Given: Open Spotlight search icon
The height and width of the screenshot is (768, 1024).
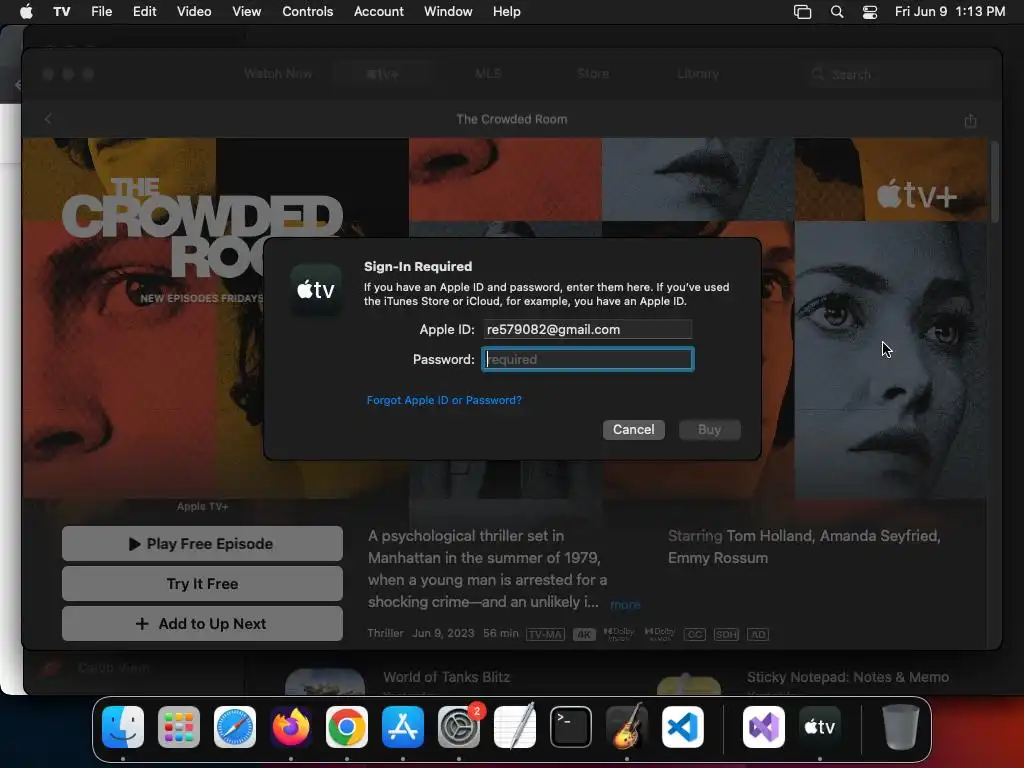Looking at the screenshot, I should click(837, 12).
